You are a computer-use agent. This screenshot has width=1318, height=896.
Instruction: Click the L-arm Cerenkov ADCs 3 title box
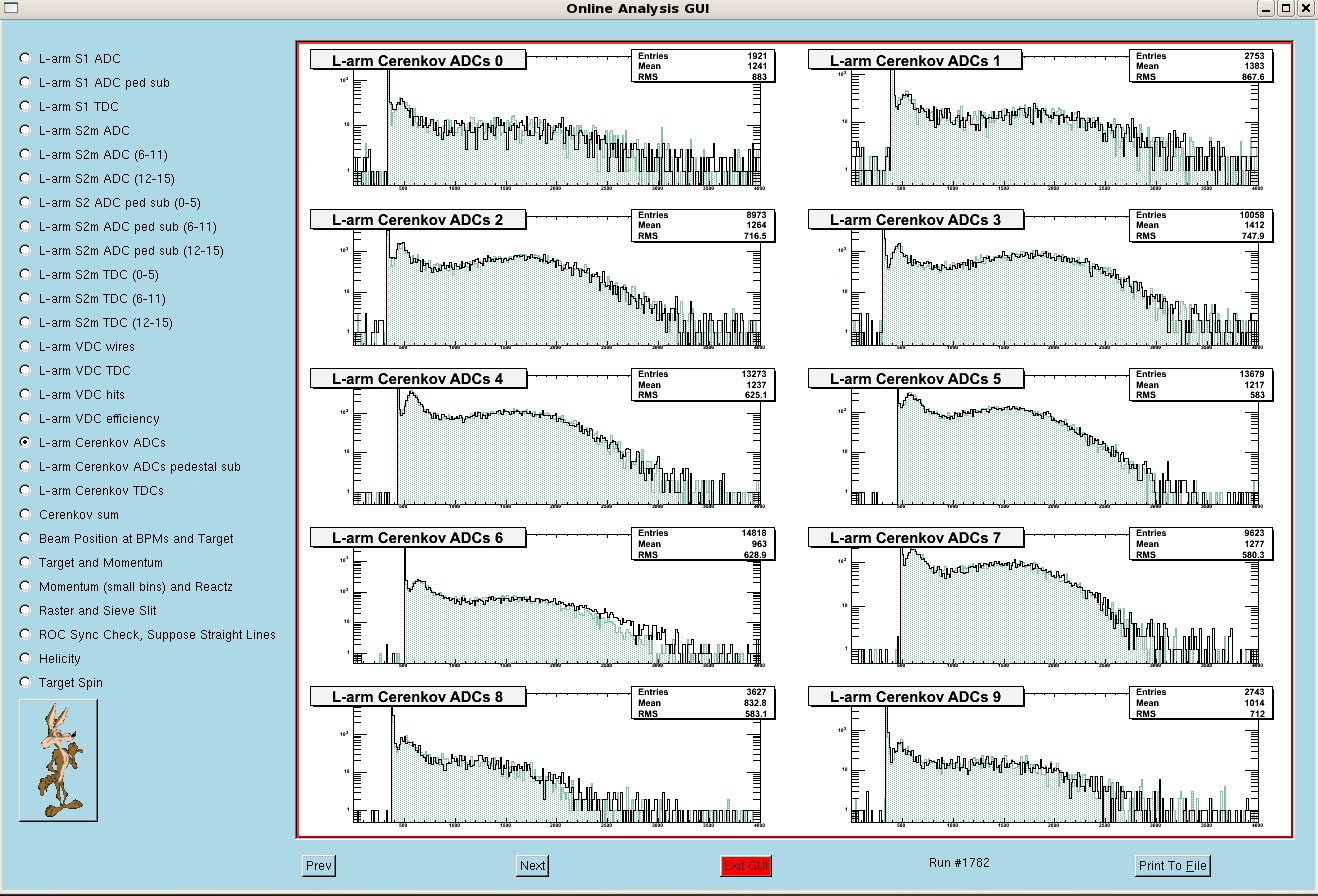[x=915, y=220]
